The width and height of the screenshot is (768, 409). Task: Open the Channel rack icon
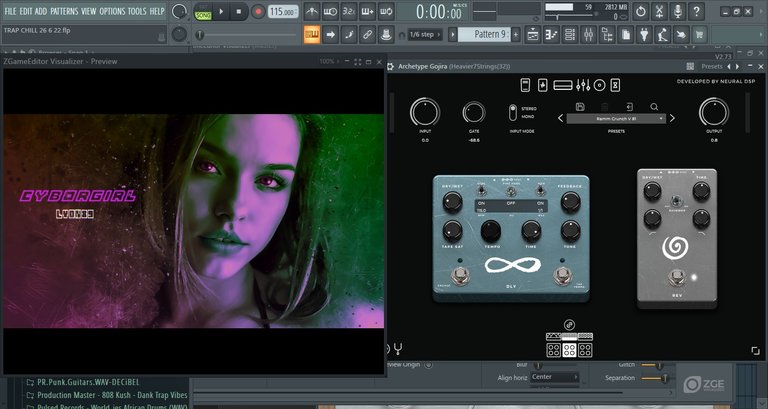coord(570,35)
